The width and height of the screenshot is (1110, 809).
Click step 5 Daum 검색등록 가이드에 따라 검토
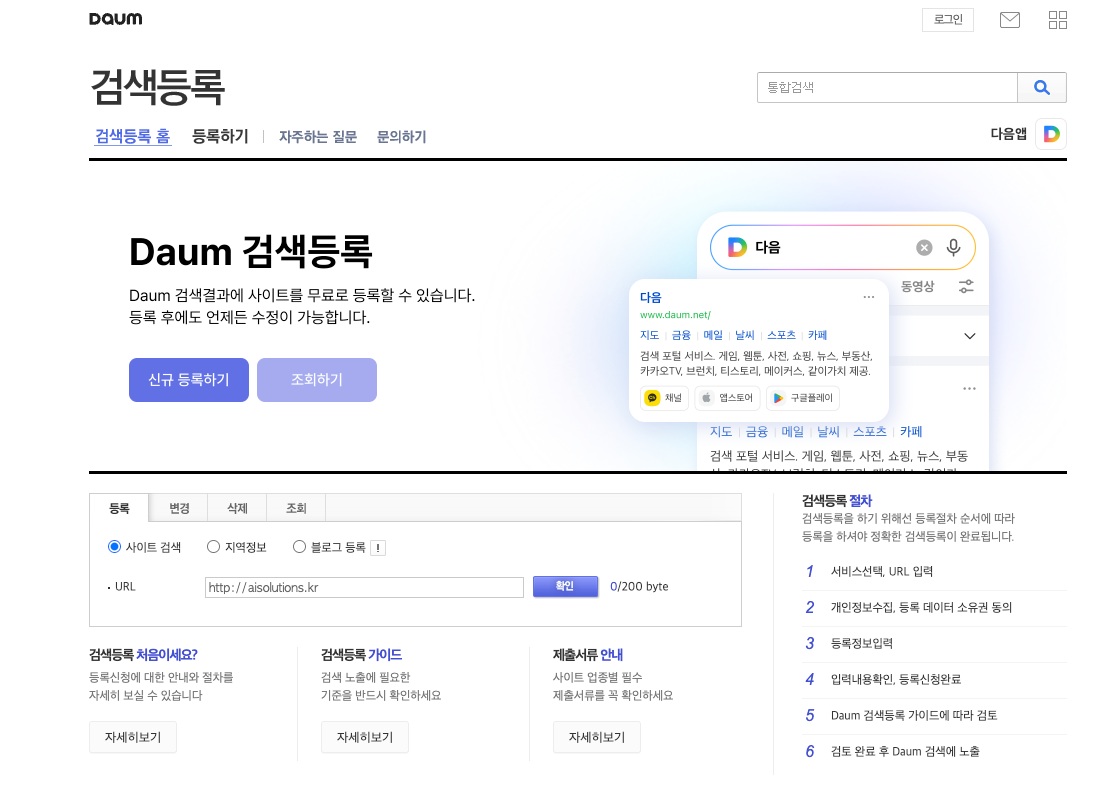coord(913,716)
